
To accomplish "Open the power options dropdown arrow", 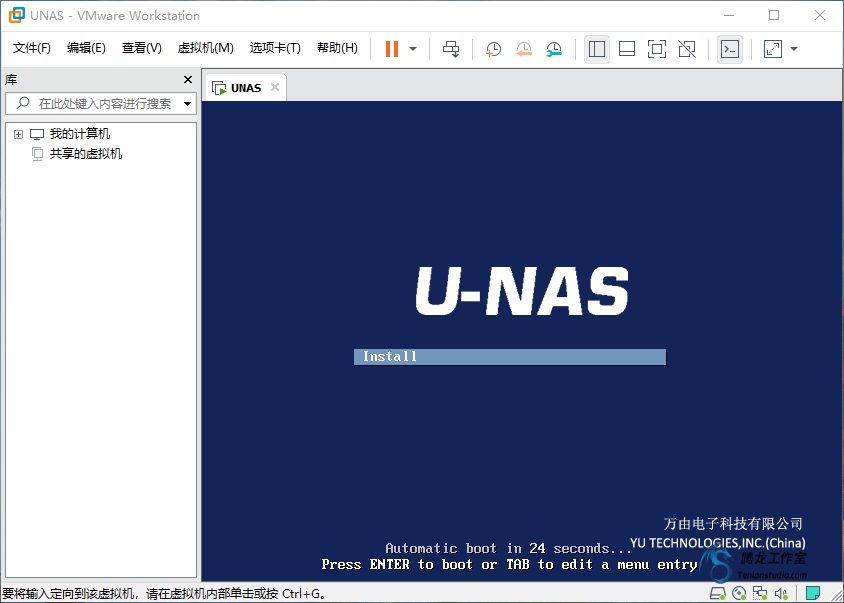I will [x=413, y=49].
